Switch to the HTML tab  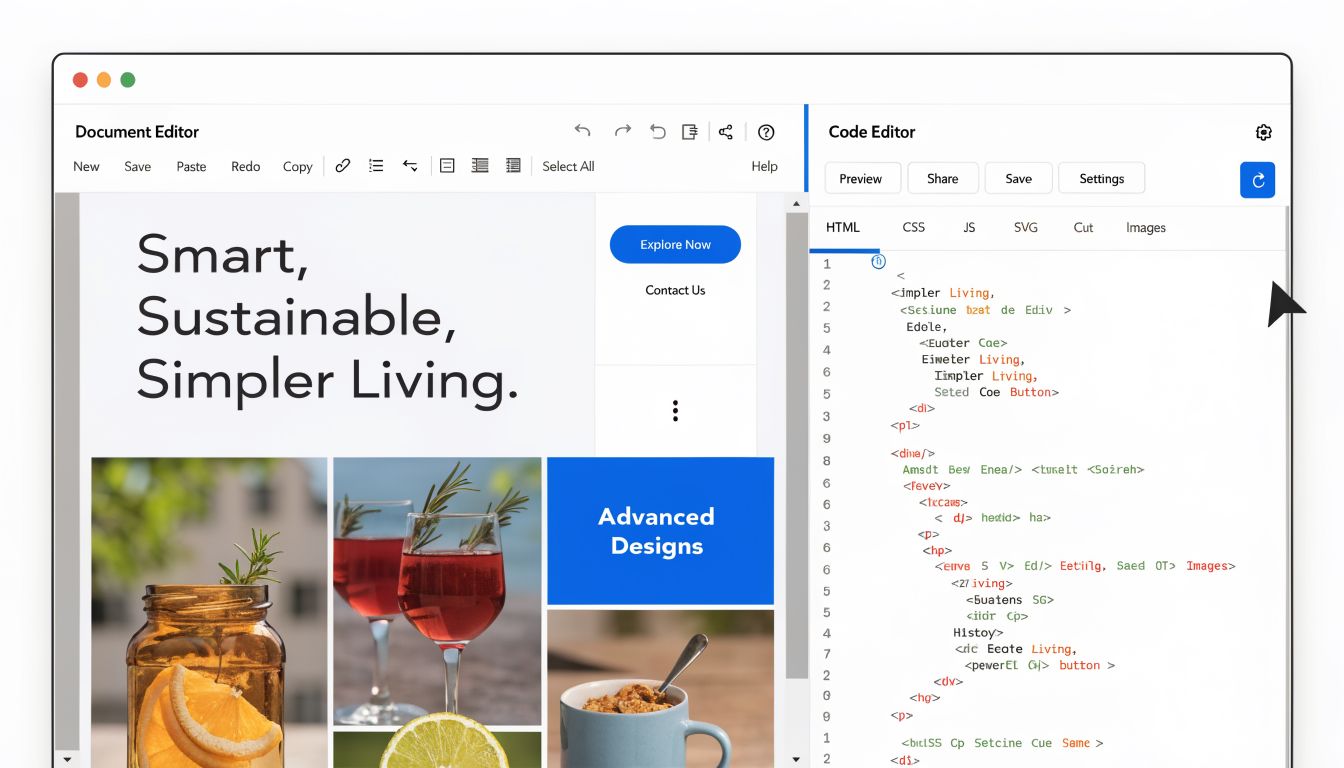(843, 228)
